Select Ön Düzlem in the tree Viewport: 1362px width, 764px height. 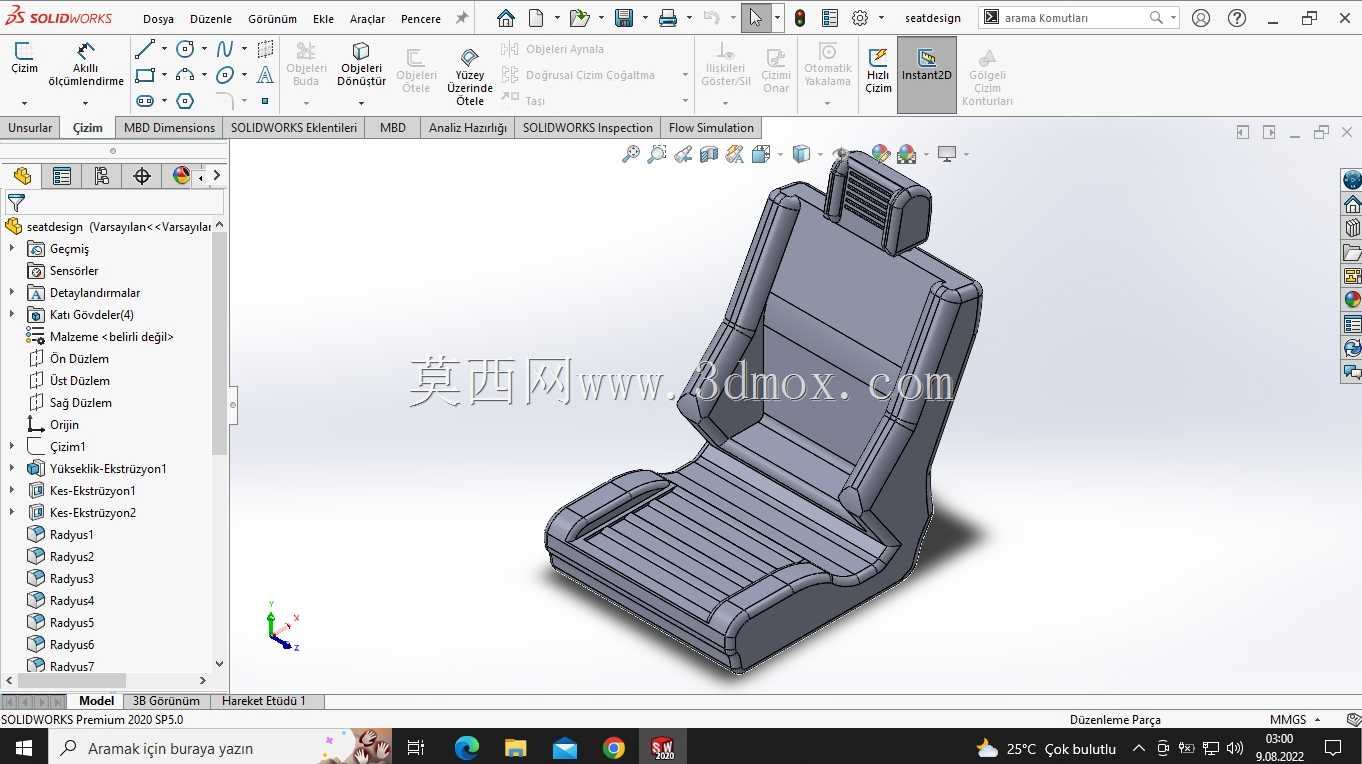pyautogui.click(x=79, y=359)
